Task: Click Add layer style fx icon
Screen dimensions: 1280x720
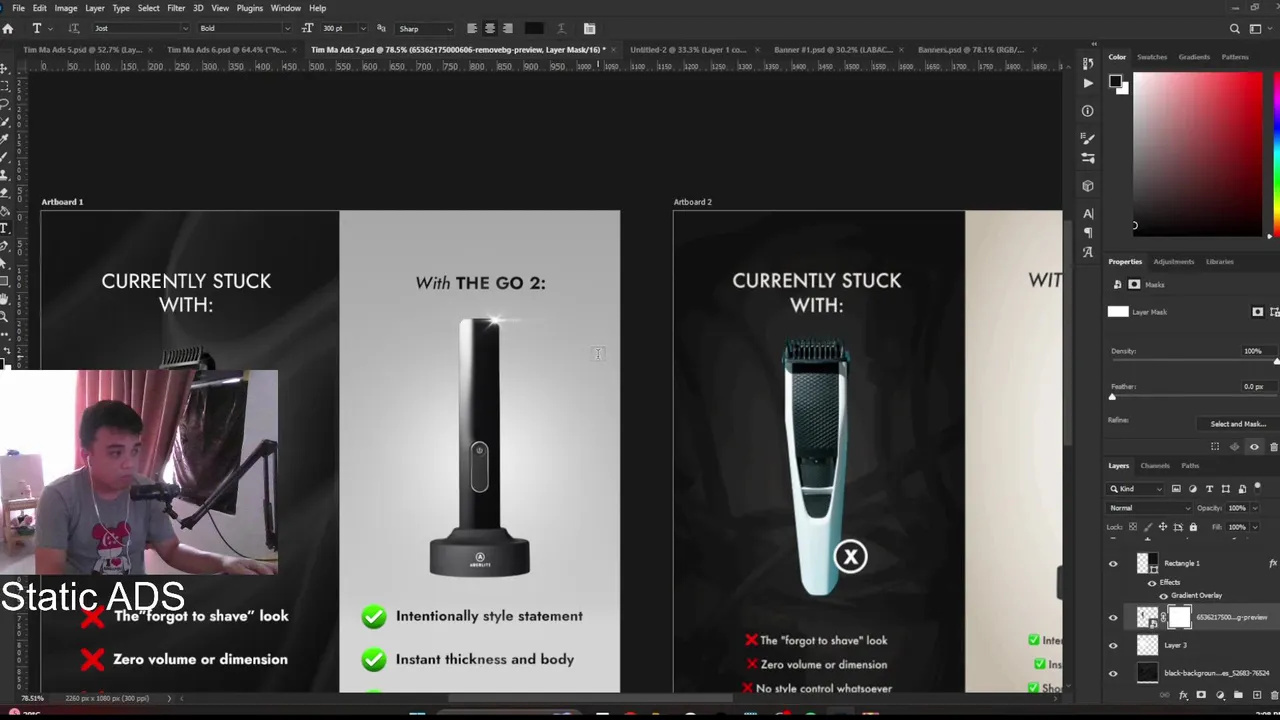Action: click(1184, 695)
